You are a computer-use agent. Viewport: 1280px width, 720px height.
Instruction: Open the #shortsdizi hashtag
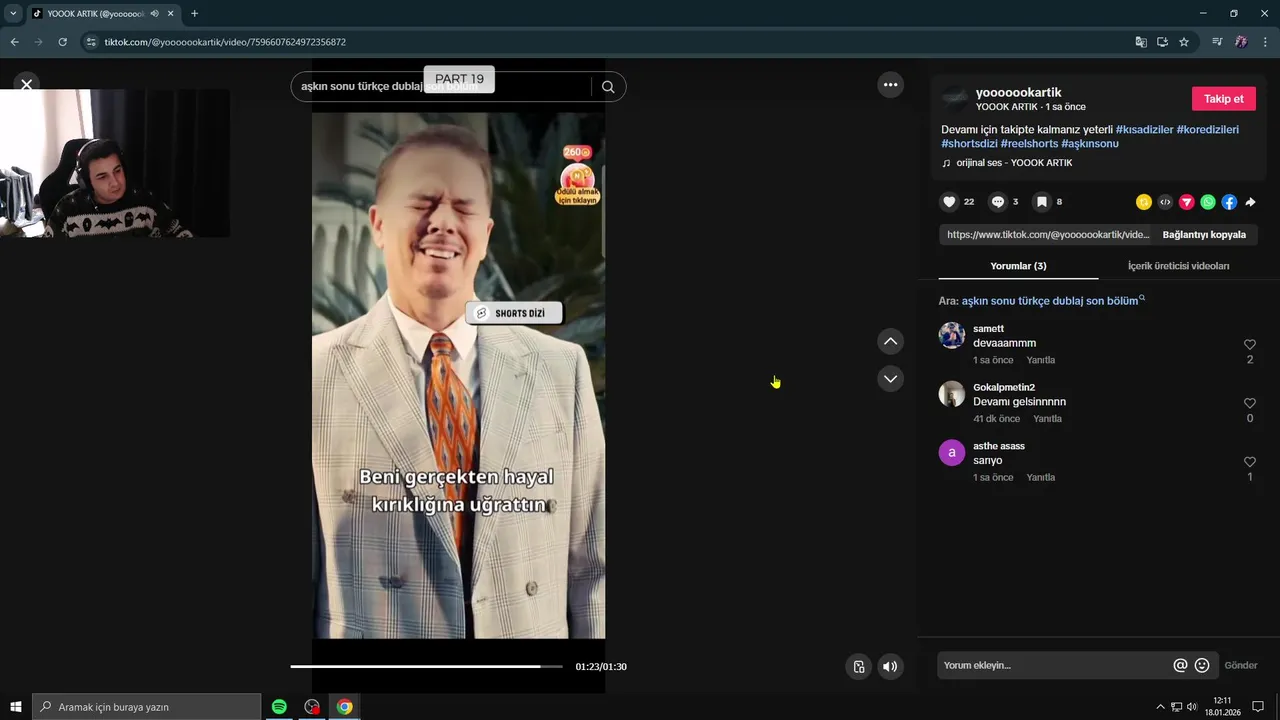pos(969,144)
